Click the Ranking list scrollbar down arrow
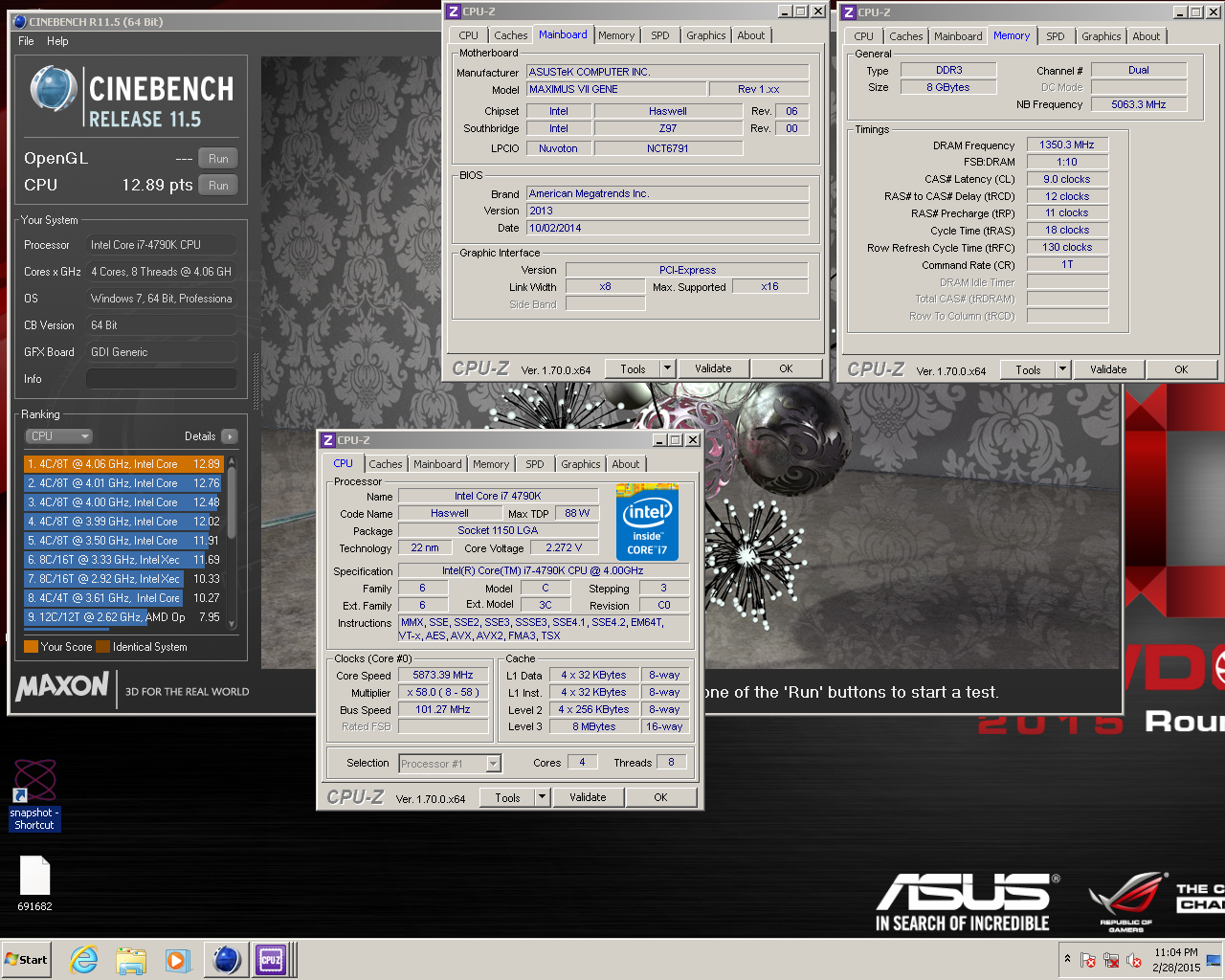This screenshot has height=980, width=1225. 232,625
